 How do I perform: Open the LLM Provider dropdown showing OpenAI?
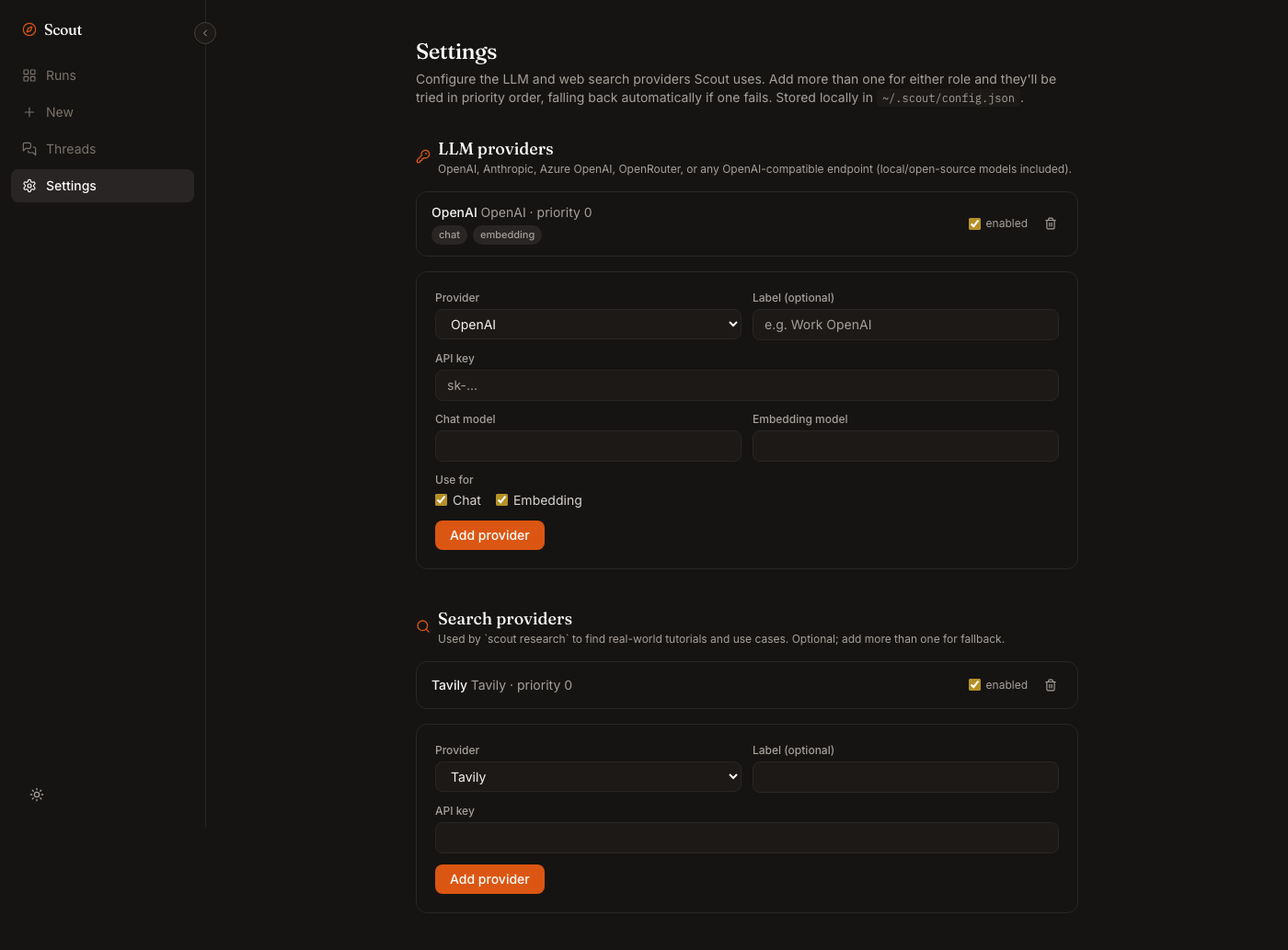point(588,325)
